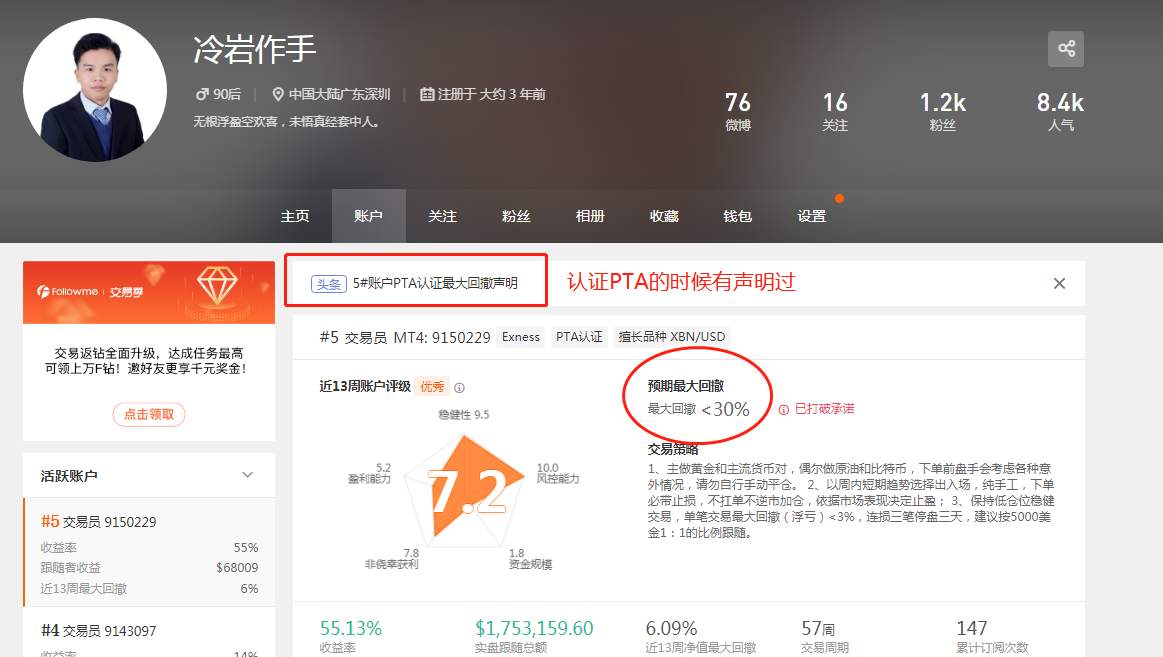Image resolution: width=1163 pixels, height=657 pixels.
Task: Click the Followme 交易季 diamond banner
Action: point(149,292)
